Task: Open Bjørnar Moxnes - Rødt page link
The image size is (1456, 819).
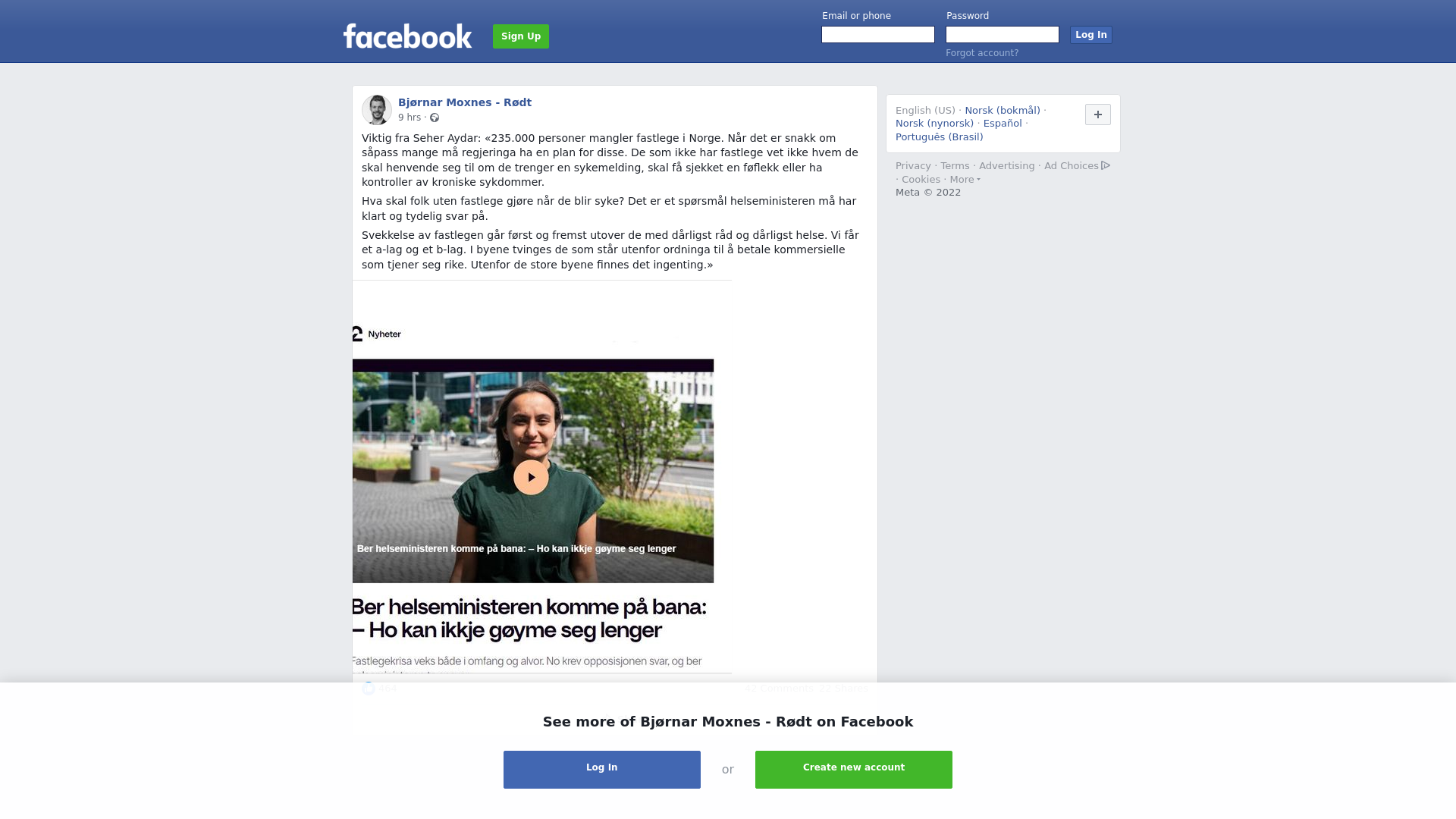Action: pos(465,102)
